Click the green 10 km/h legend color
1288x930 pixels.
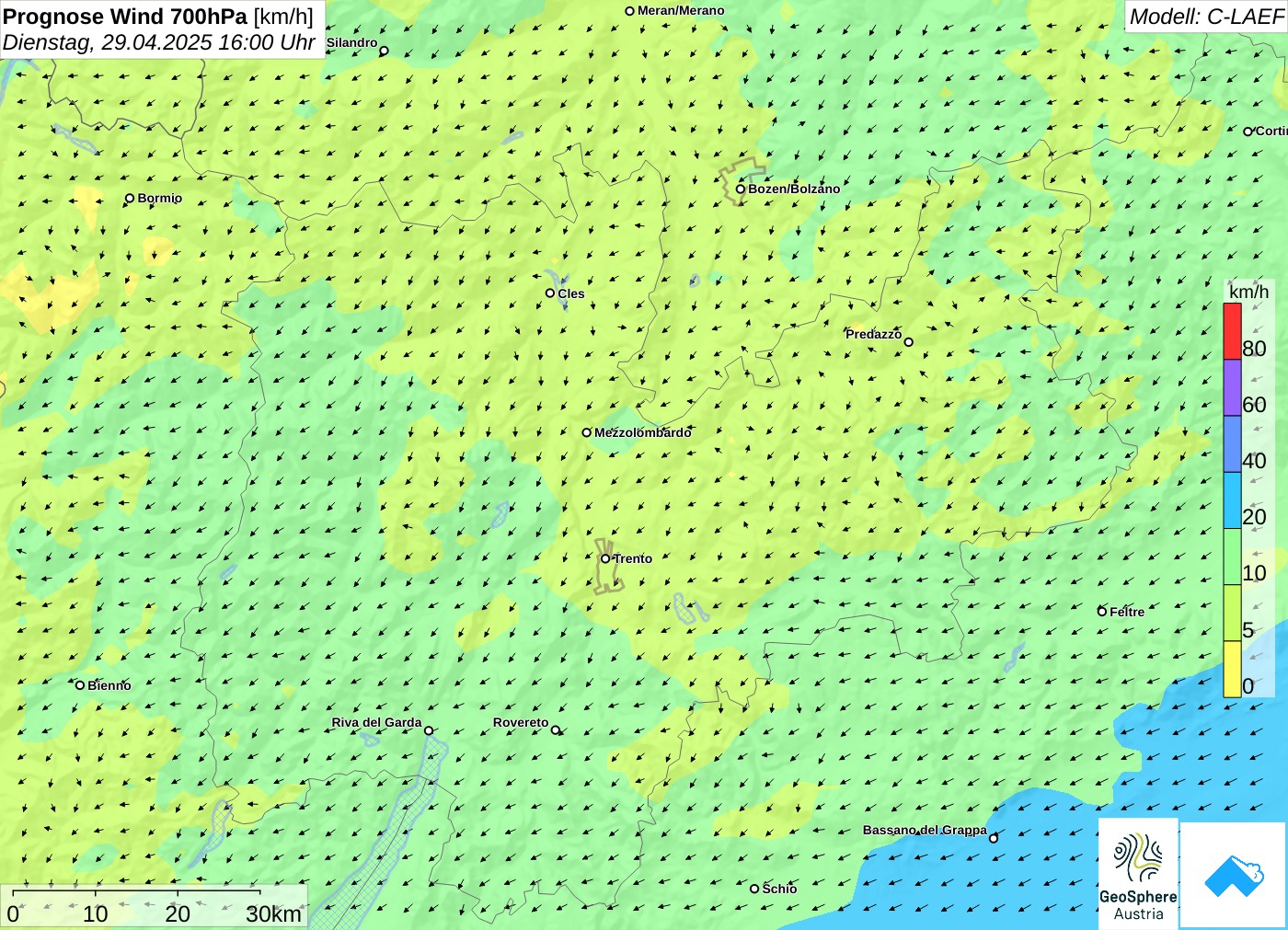pos(1232,557)
